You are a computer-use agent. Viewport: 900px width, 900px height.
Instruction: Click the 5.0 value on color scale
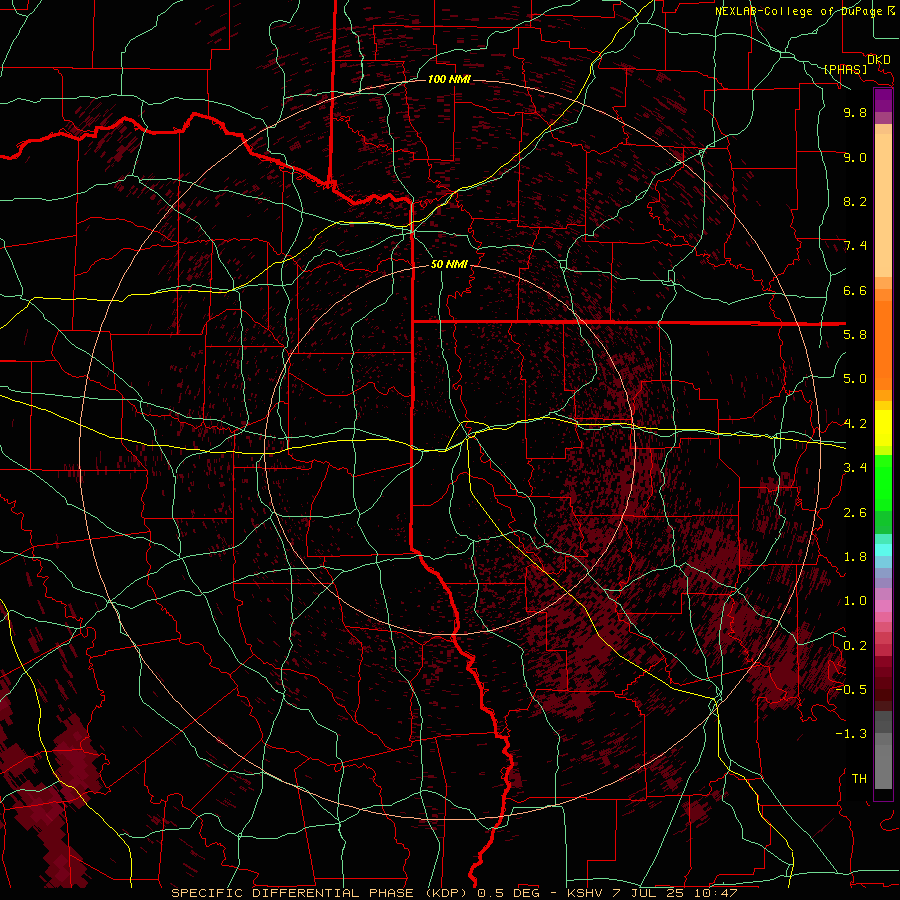point(855,379)
